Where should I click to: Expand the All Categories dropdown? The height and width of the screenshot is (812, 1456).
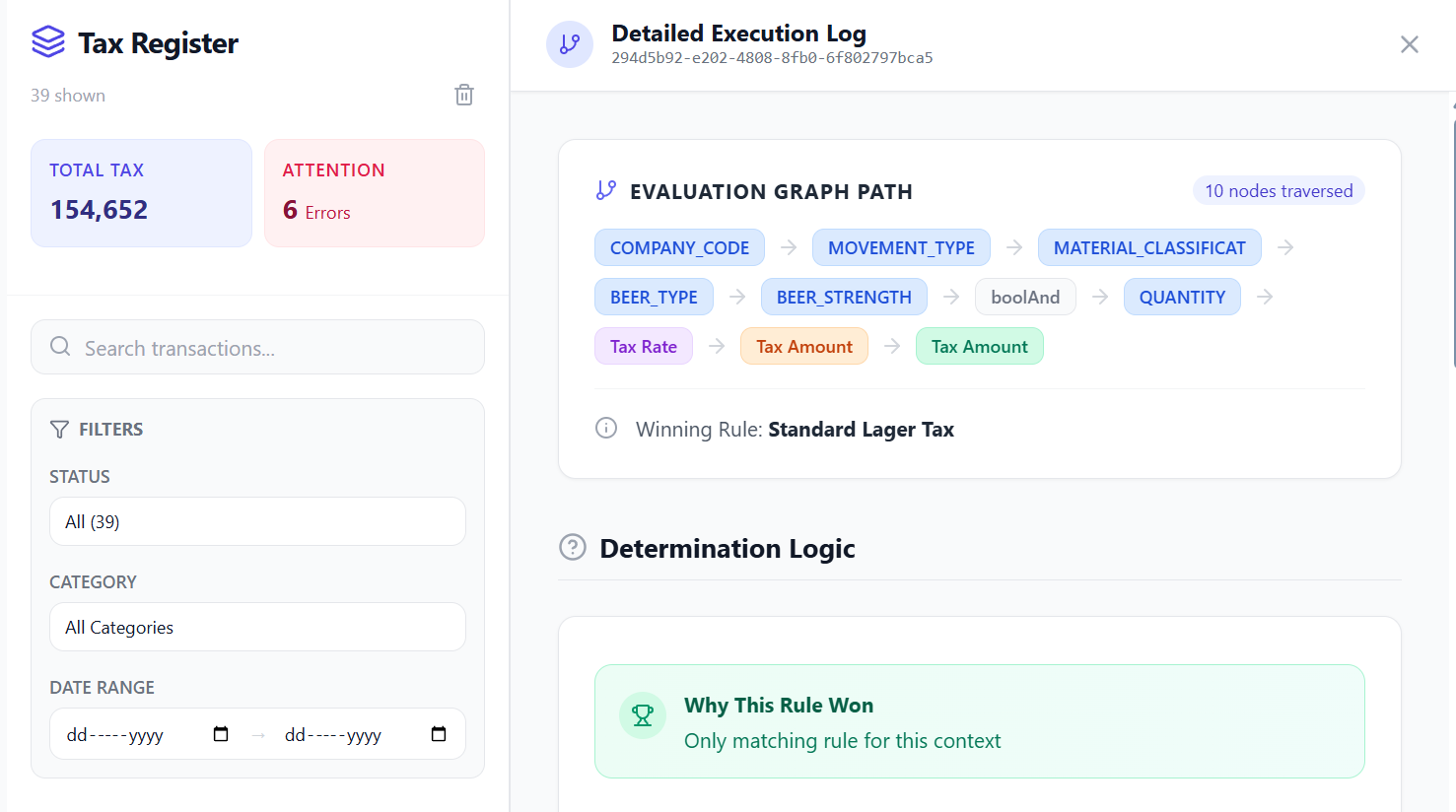[x=257, y=627]
